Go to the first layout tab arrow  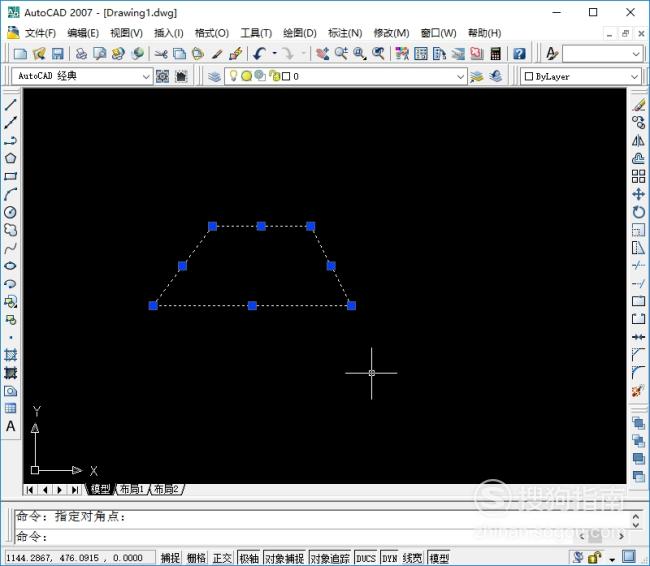point(29,490)
